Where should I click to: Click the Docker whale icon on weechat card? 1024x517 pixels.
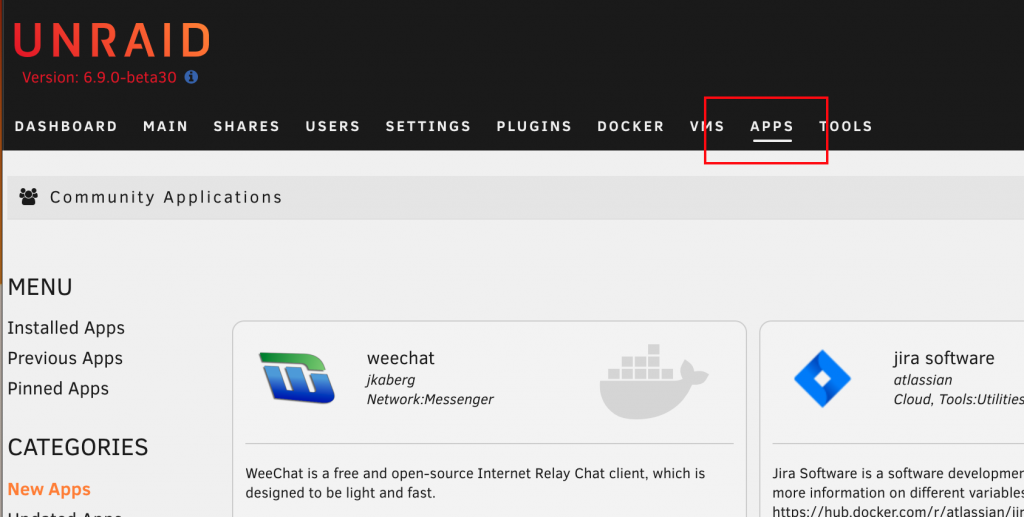point(654,381)
